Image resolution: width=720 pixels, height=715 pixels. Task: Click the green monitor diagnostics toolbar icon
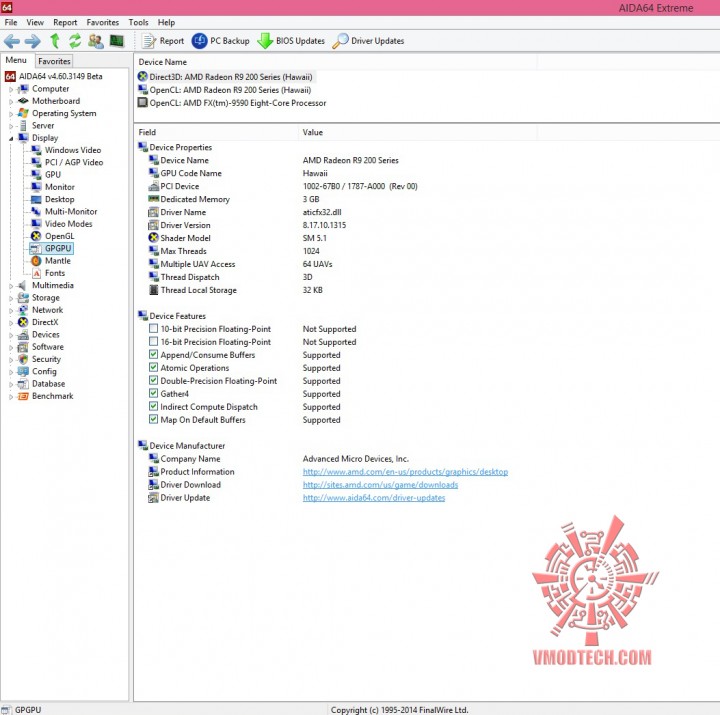(117, 41)
